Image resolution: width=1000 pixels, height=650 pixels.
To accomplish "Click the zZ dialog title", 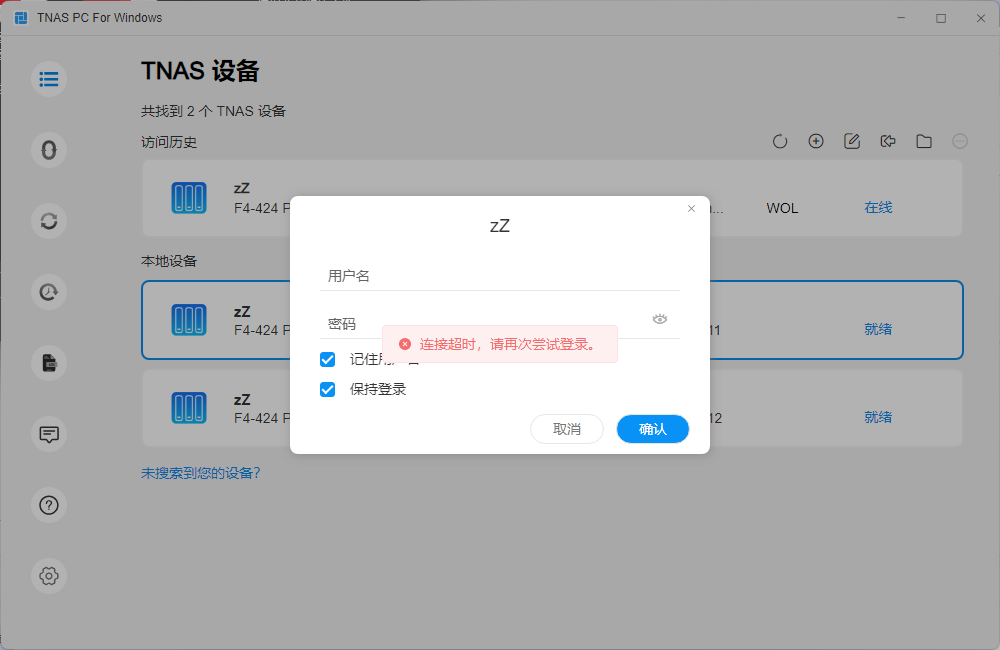I will click(500, 226).
